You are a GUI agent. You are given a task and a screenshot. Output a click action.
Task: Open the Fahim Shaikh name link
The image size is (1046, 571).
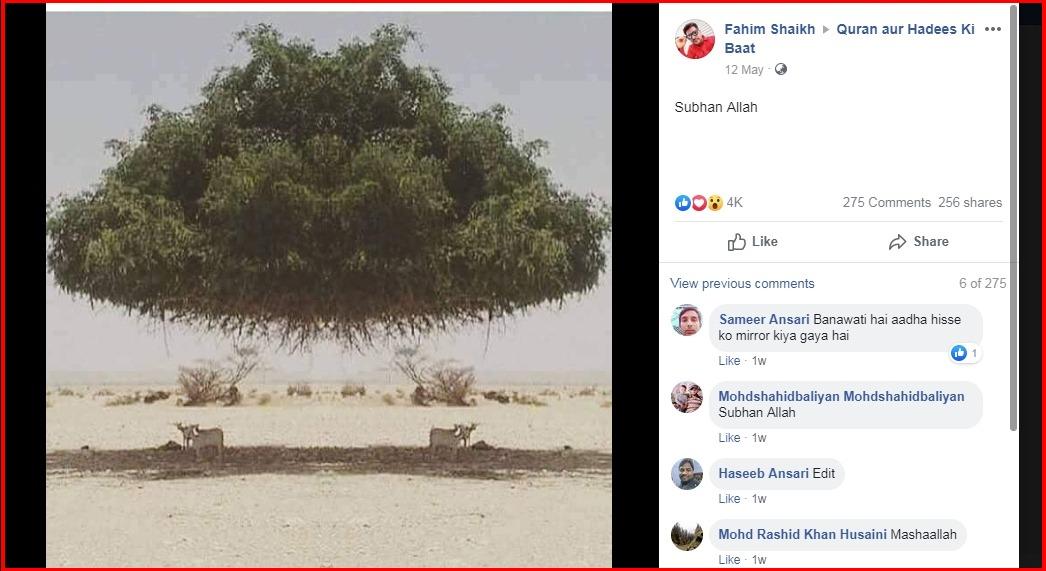(x=769, y=29)
